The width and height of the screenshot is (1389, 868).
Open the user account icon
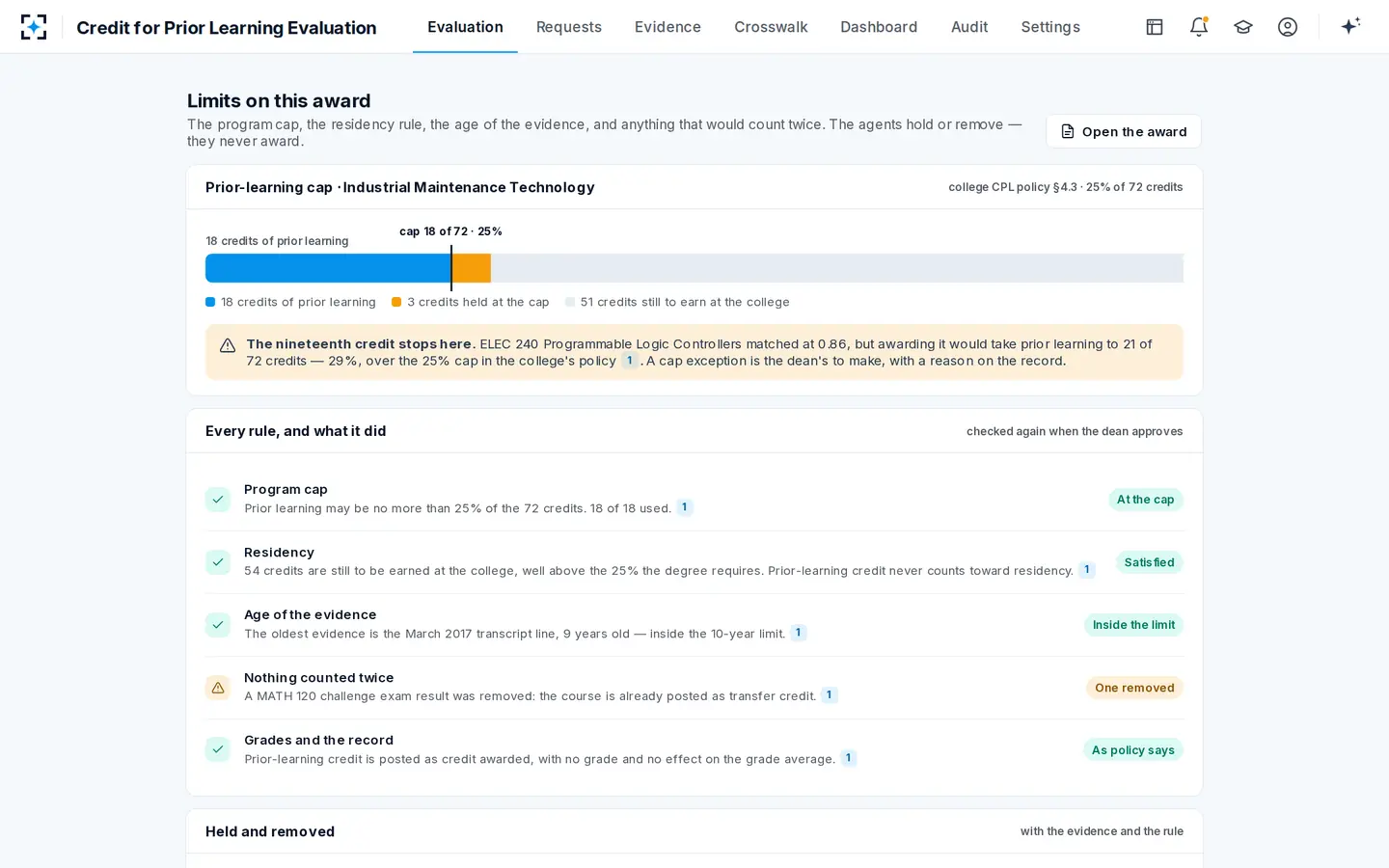pos(1288,27)
